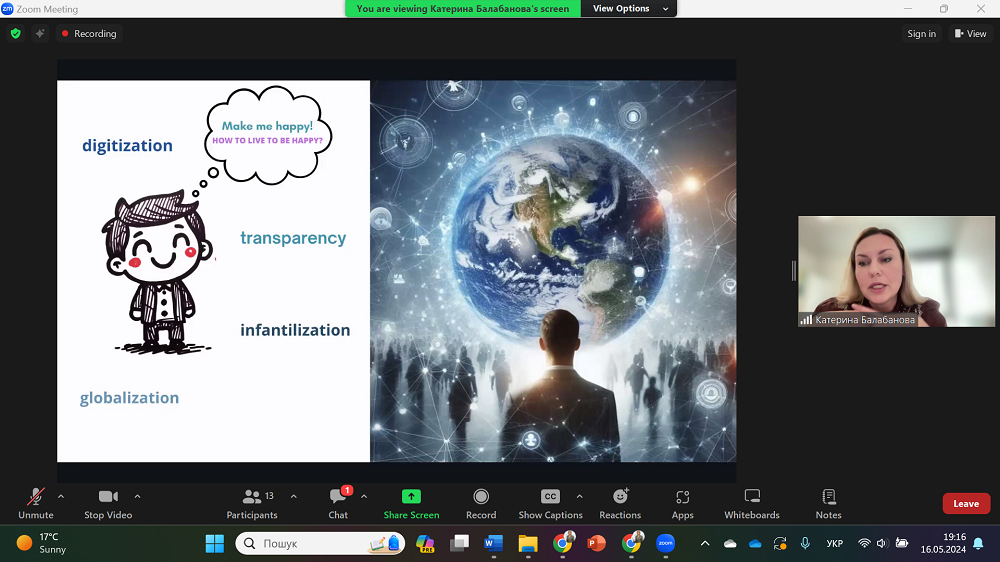This screenshot has height=562, width=1000.
Task: Expand audio options arrow beside Unmute
Action: coord(61,496)
